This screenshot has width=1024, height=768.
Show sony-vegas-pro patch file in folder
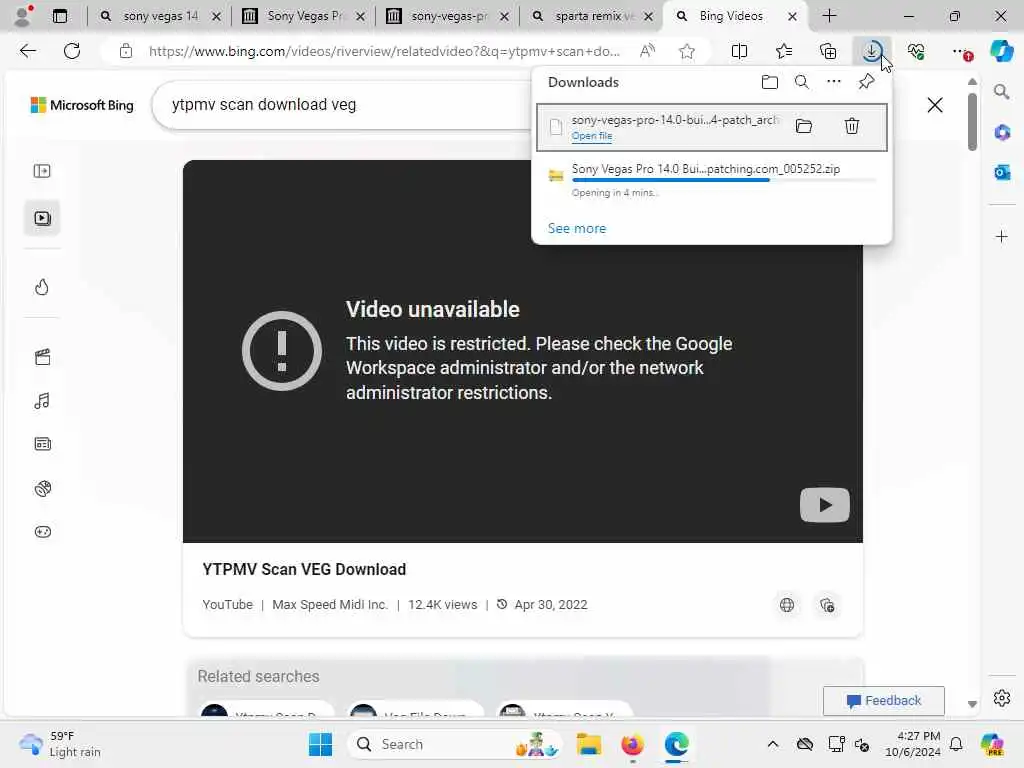[803, 126]
